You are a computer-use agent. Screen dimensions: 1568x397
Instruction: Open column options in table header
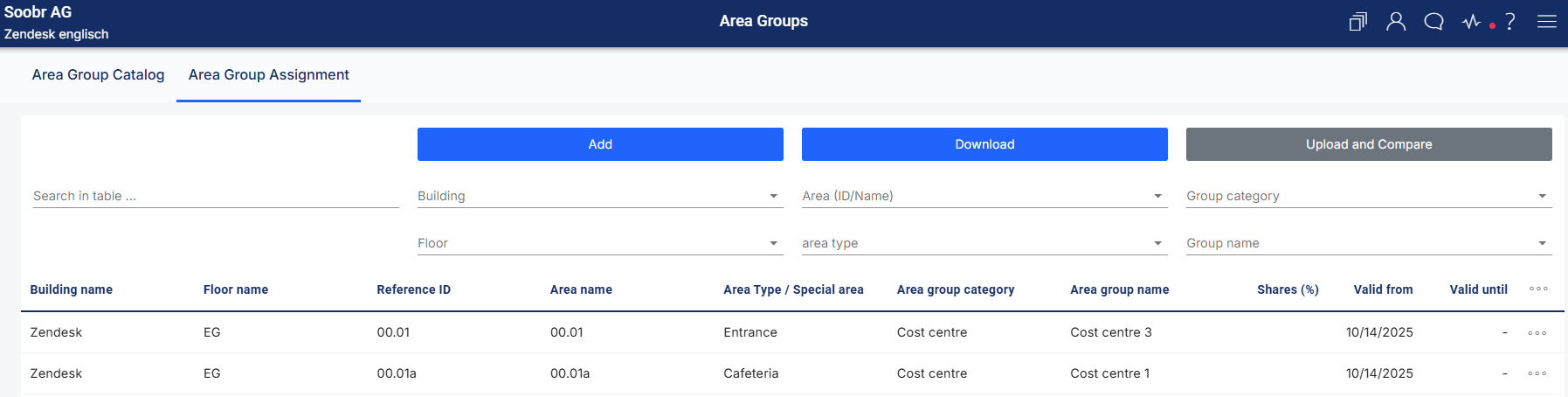click(x=1538, y=289)
